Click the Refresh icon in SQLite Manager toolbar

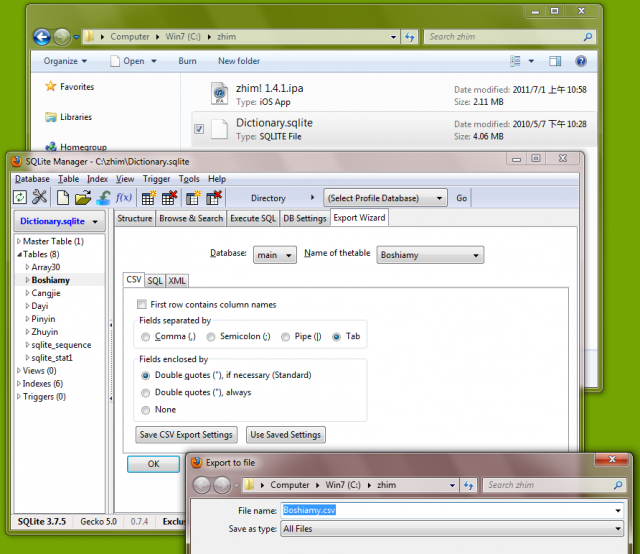pos(20,198)
